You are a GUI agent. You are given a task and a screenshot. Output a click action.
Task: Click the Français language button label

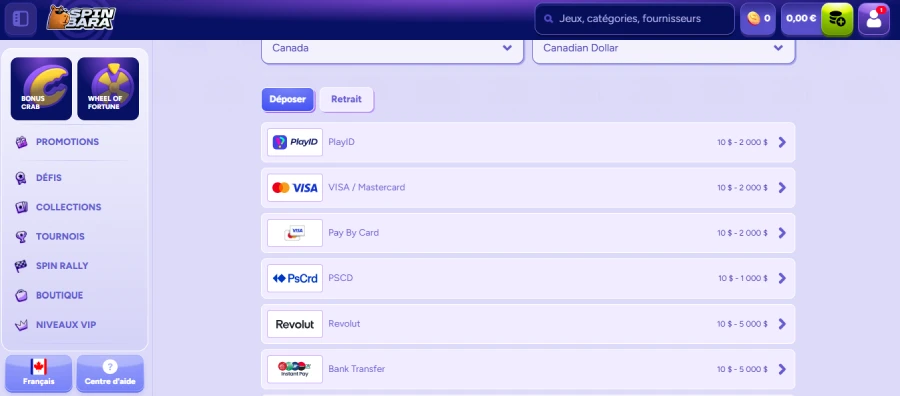[x=38, y=382]
